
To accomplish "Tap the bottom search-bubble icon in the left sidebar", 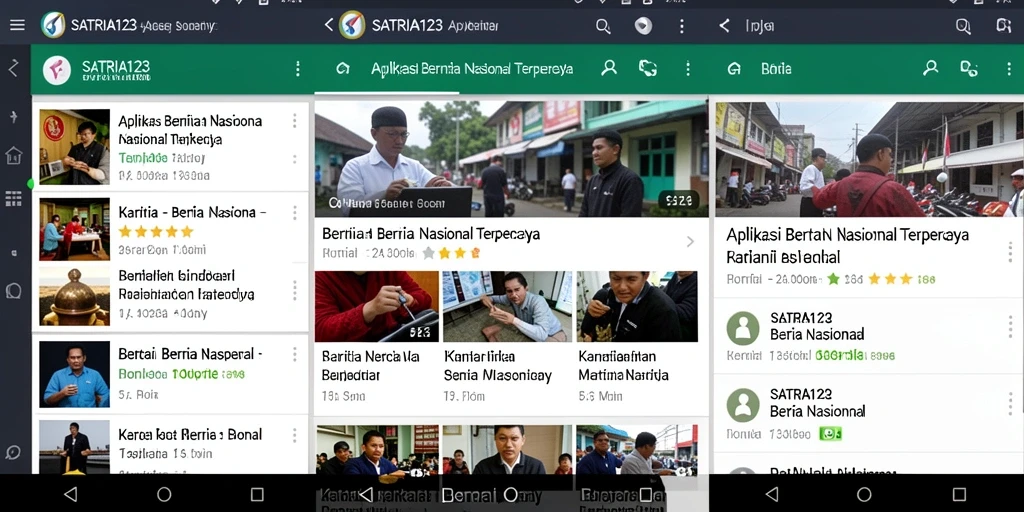I will 13,452.
